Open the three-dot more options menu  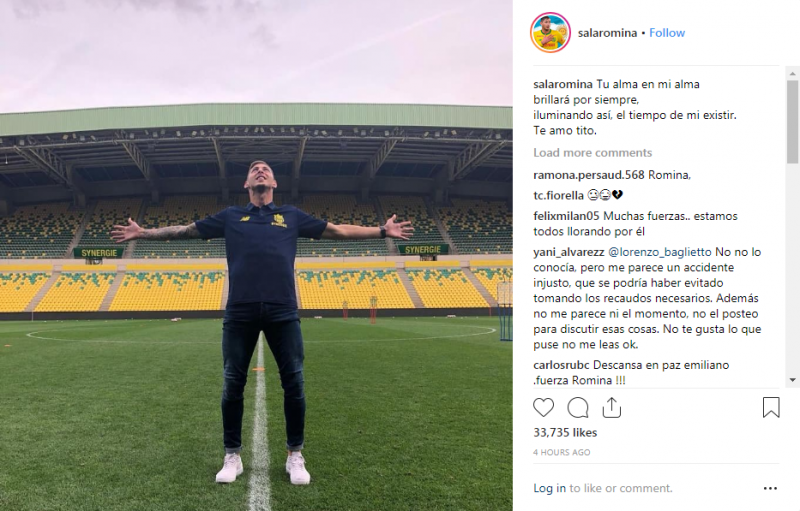pyautogui.click(x=770, y=488)
